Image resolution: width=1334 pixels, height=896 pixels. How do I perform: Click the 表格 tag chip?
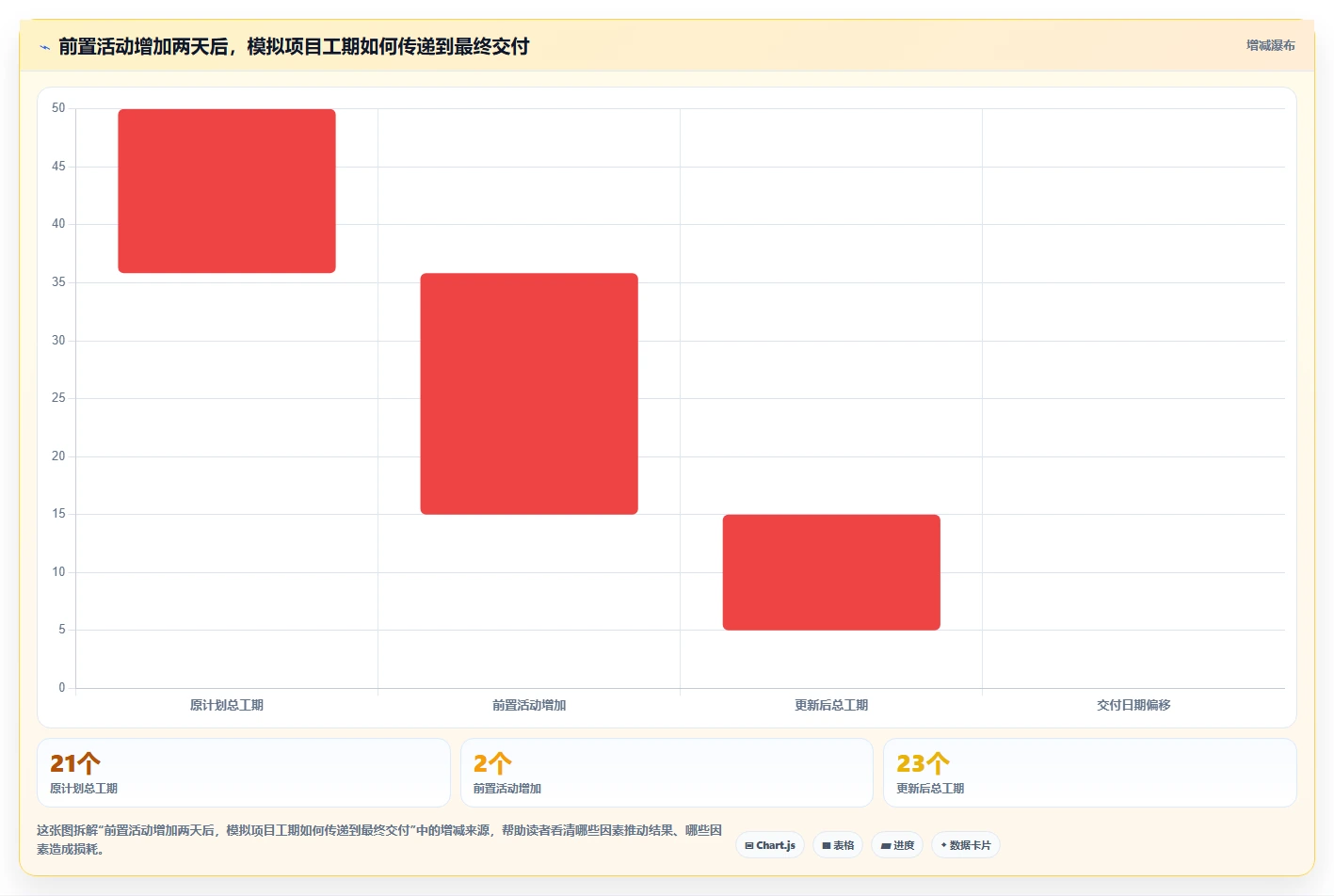(x=838, y=845)
